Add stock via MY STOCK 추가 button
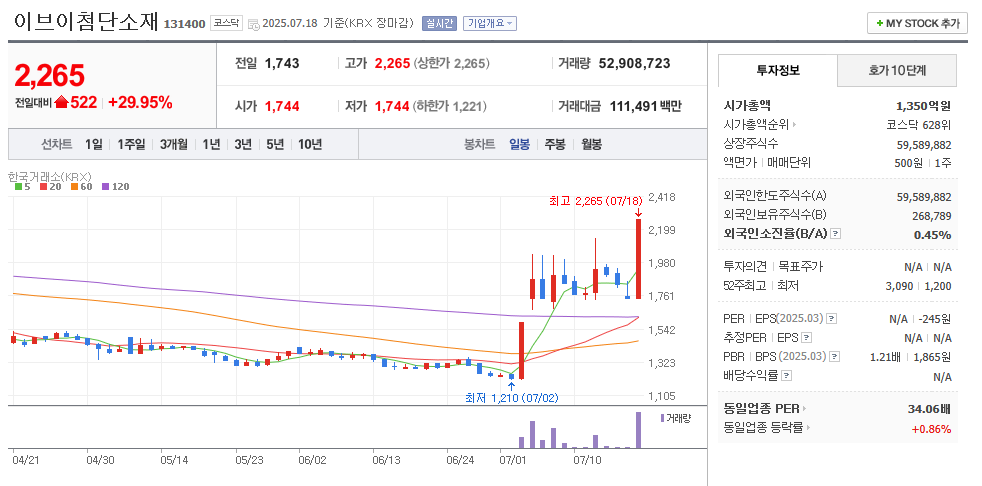Image resolution: width=982 pixels, height=486 pixels. [x=917, y=23]
